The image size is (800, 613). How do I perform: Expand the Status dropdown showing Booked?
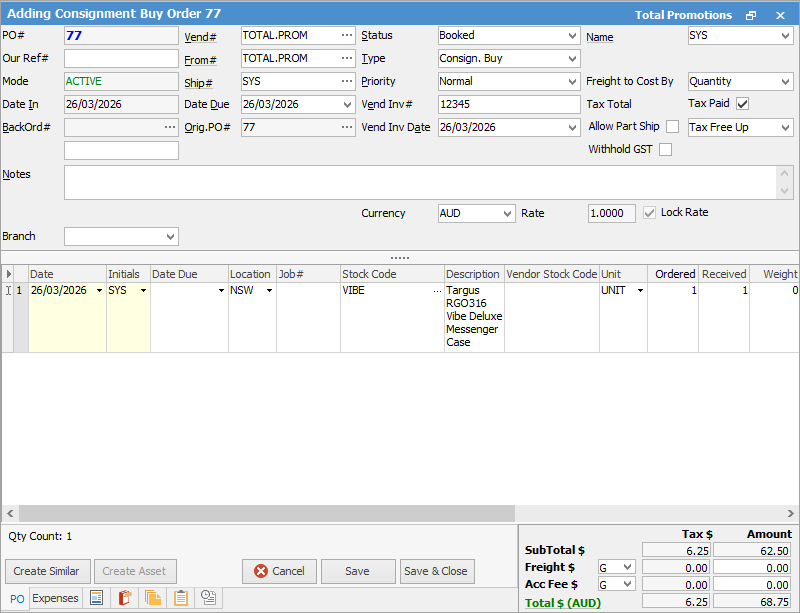tap(571, 35)
